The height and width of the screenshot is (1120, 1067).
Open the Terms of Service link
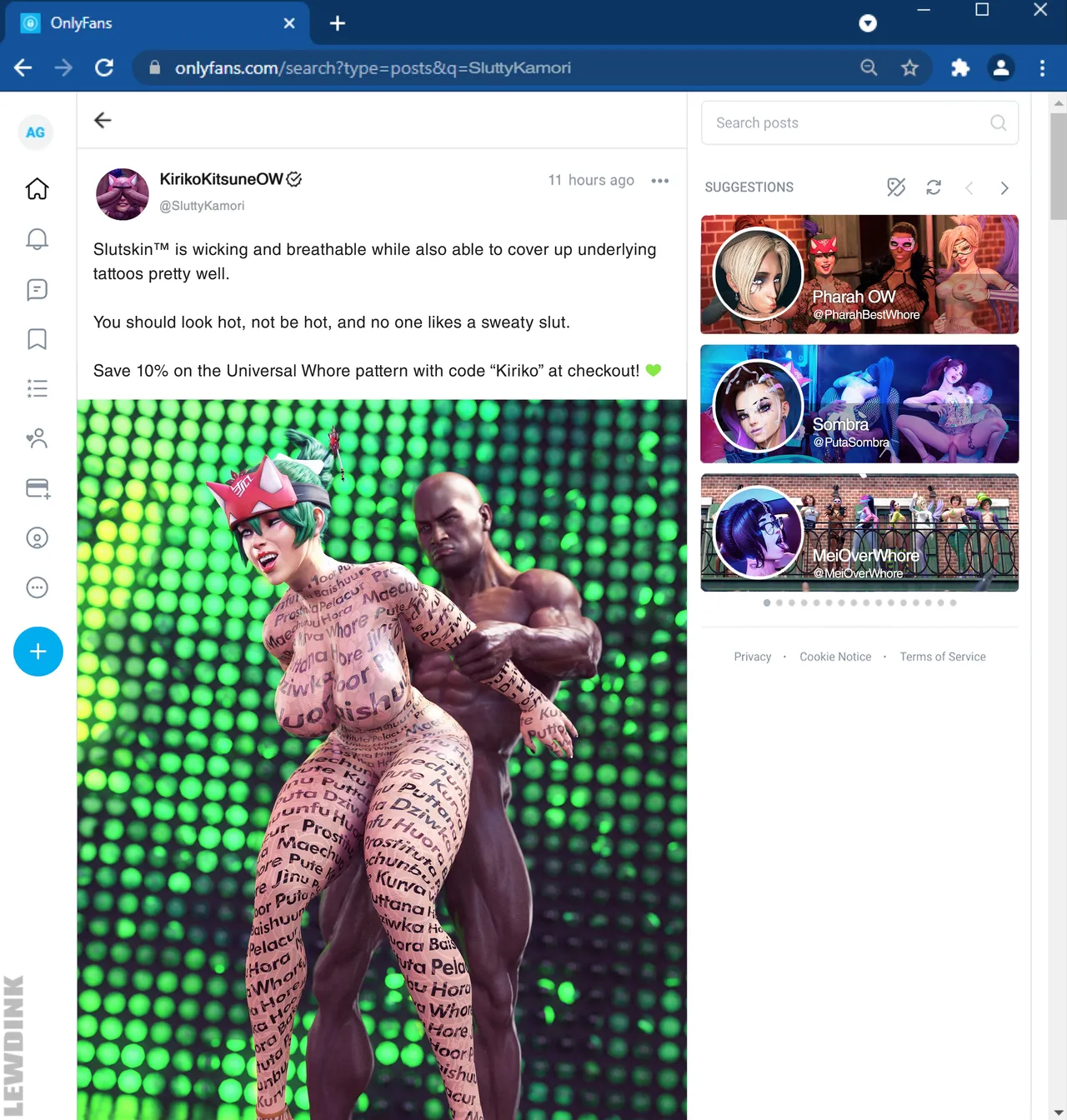pyautogui.click(x=943, y=657)
